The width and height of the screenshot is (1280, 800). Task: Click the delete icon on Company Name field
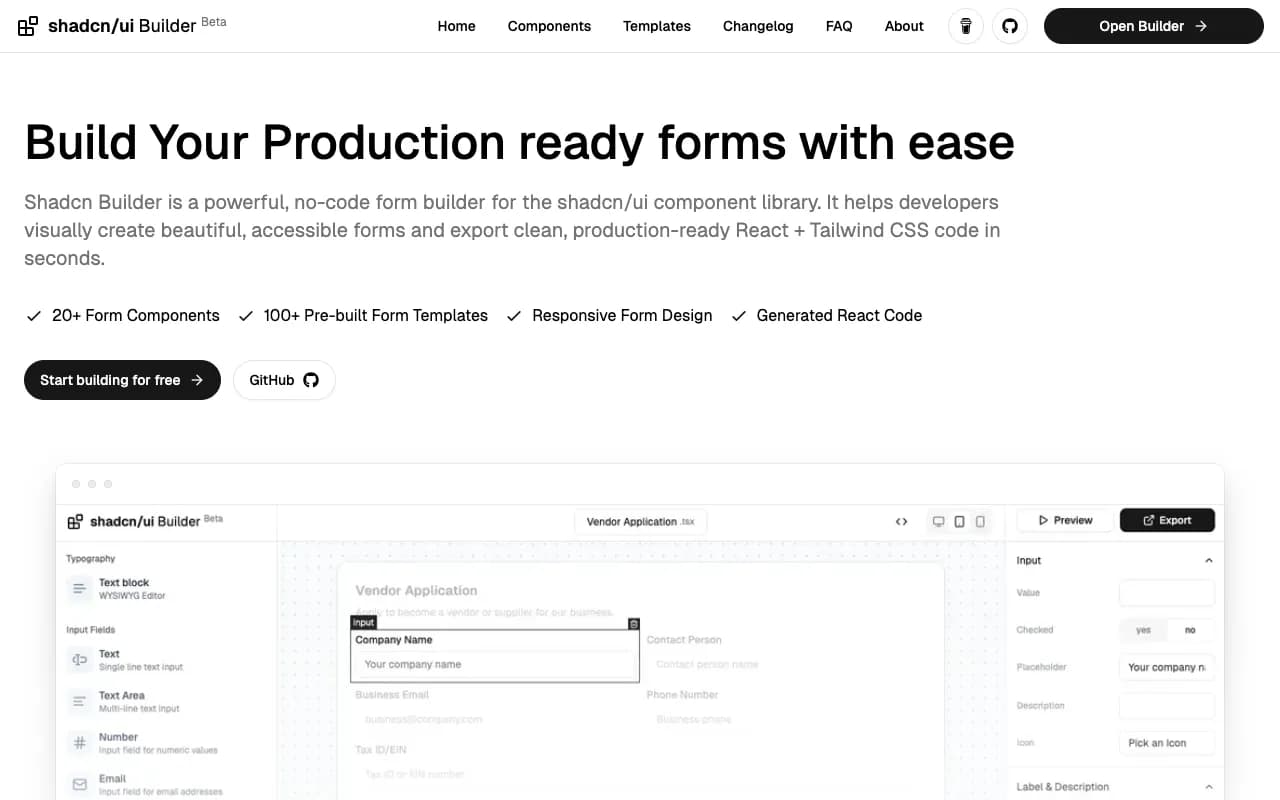[x=634, y=622]
